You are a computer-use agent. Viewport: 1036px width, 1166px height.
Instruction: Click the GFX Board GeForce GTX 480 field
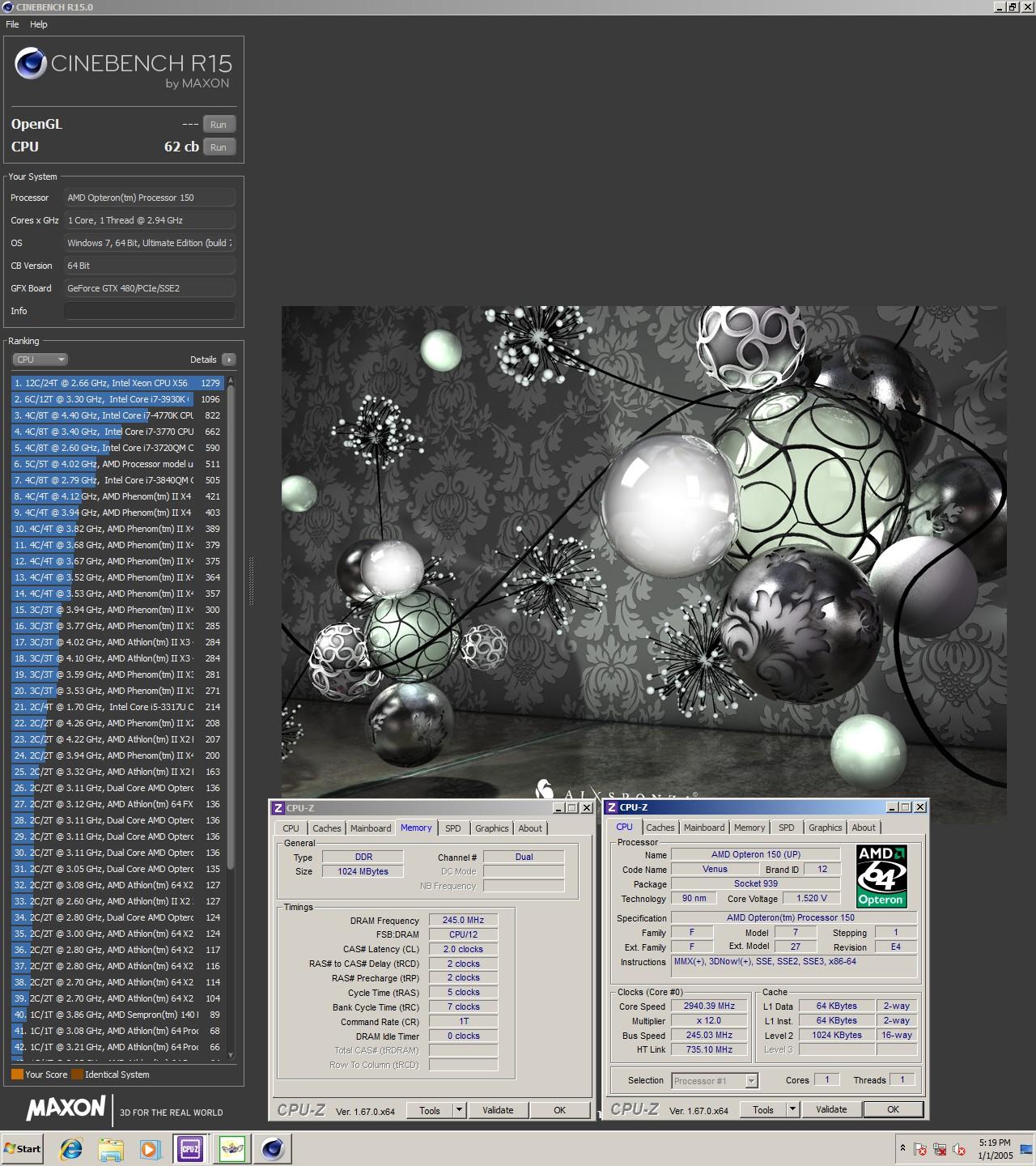click(x=150, y=288)
